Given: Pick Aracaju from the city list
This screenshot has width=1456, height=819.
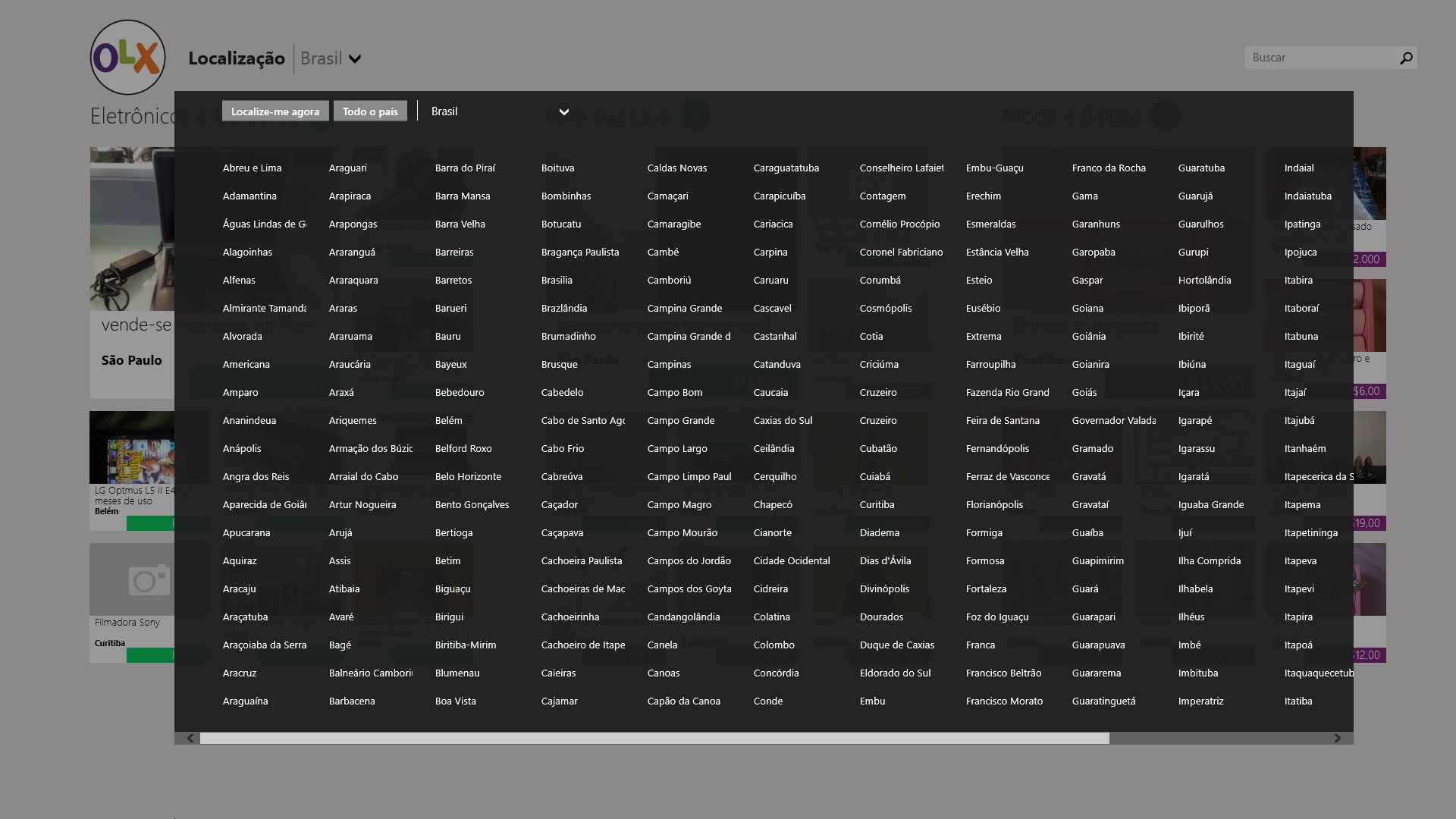Looking at the screenshot, I should click(x=239, y=588).
